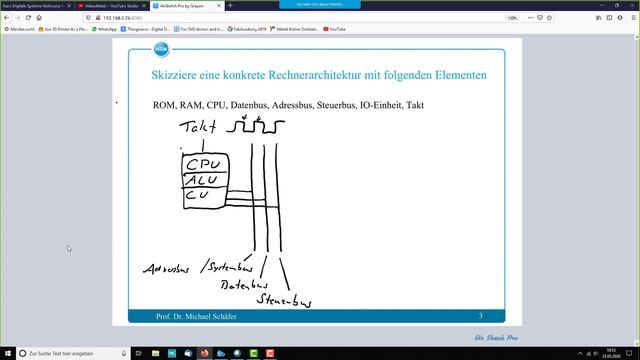
Task: Open the Library icon
Action: click(599, 18)
